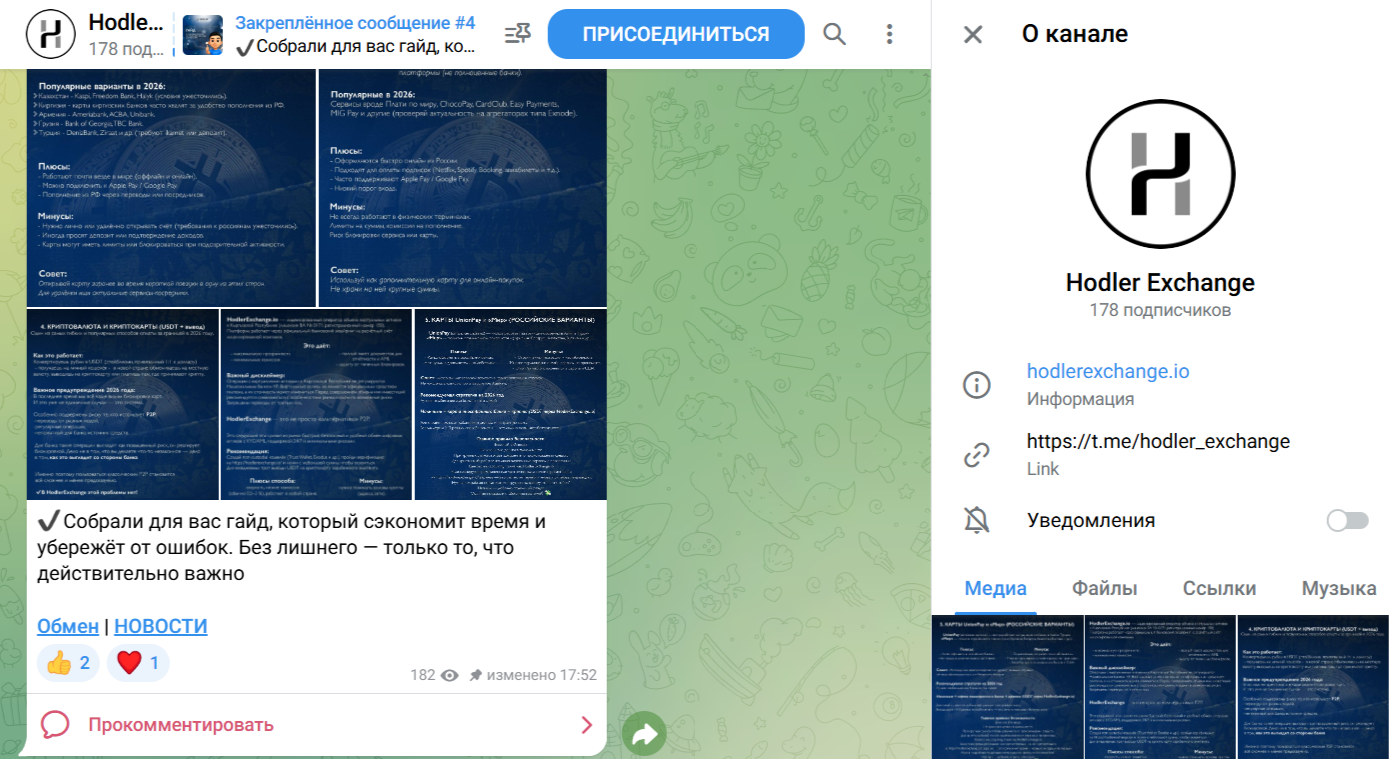Close the О канале info panel
The width and height of the screenshot is (1398, 759).
point(972,34)
